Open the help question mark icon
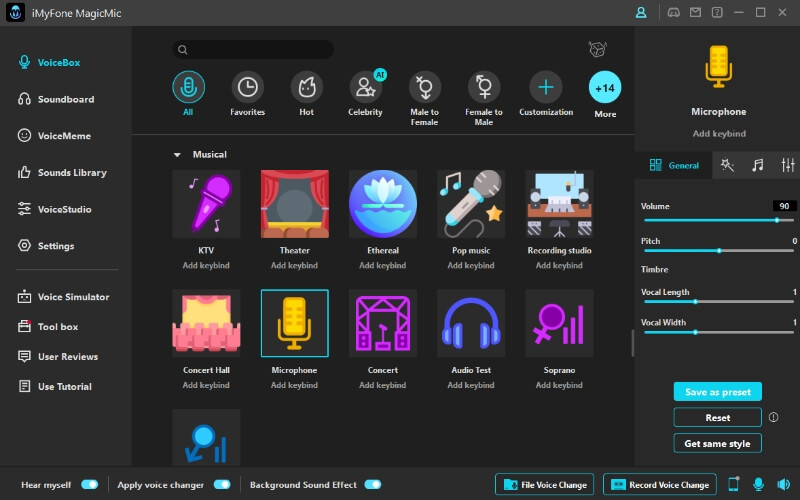 (717, 12)
